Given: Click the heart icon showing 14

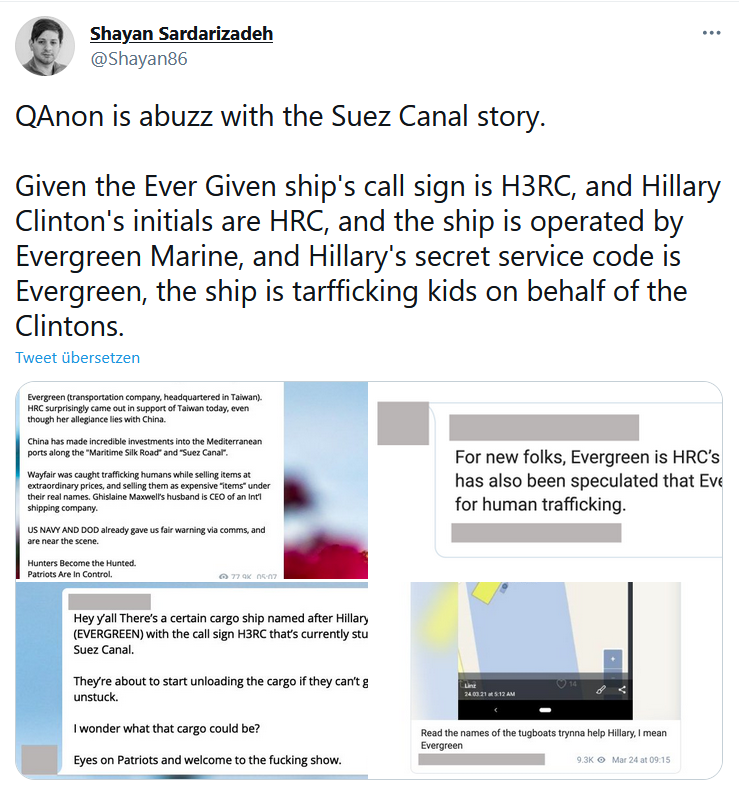Looking at the screenshot, I should pyautogui.click(x=561, y=684).
